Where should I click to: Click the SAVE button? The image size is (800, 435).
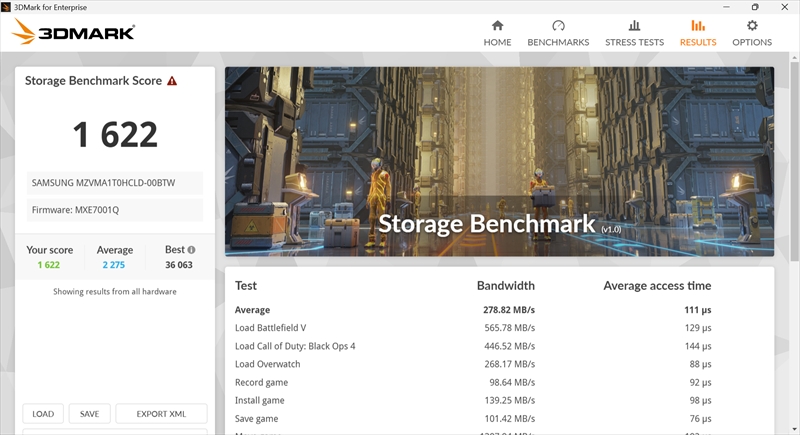pos(89,414)
